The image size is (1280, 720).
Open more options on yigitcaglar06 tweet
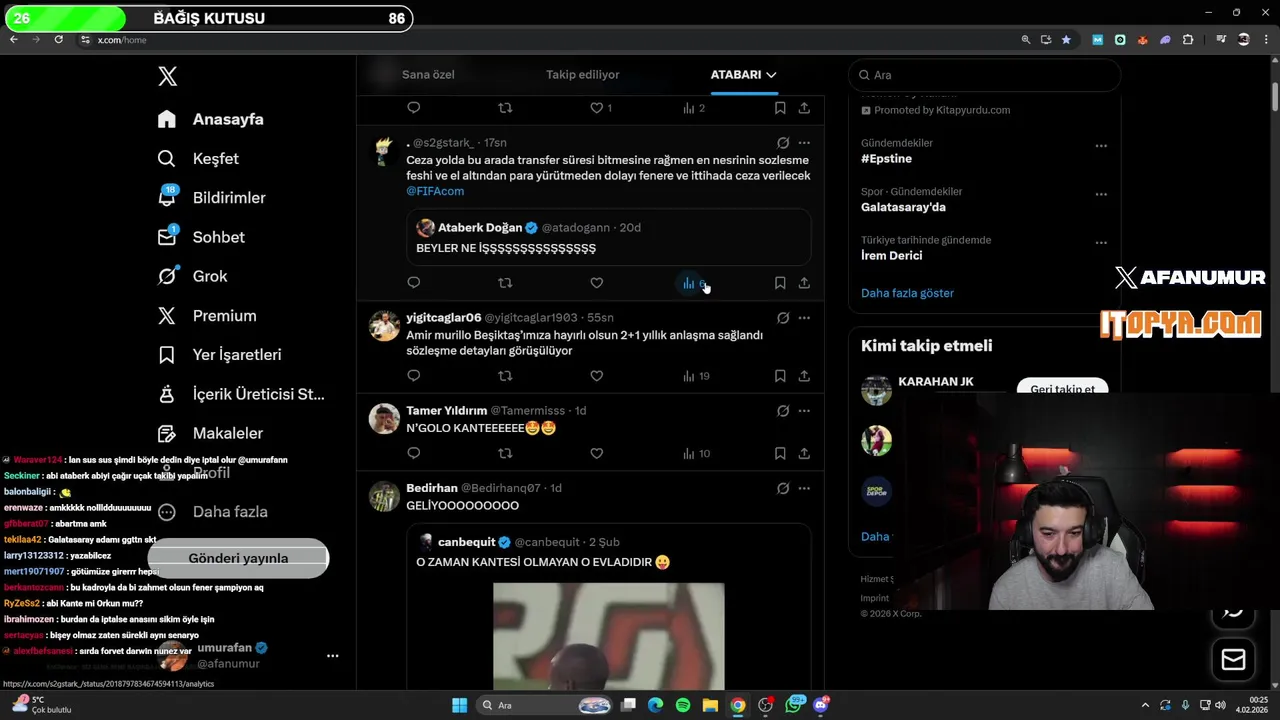tap(804, 318)
